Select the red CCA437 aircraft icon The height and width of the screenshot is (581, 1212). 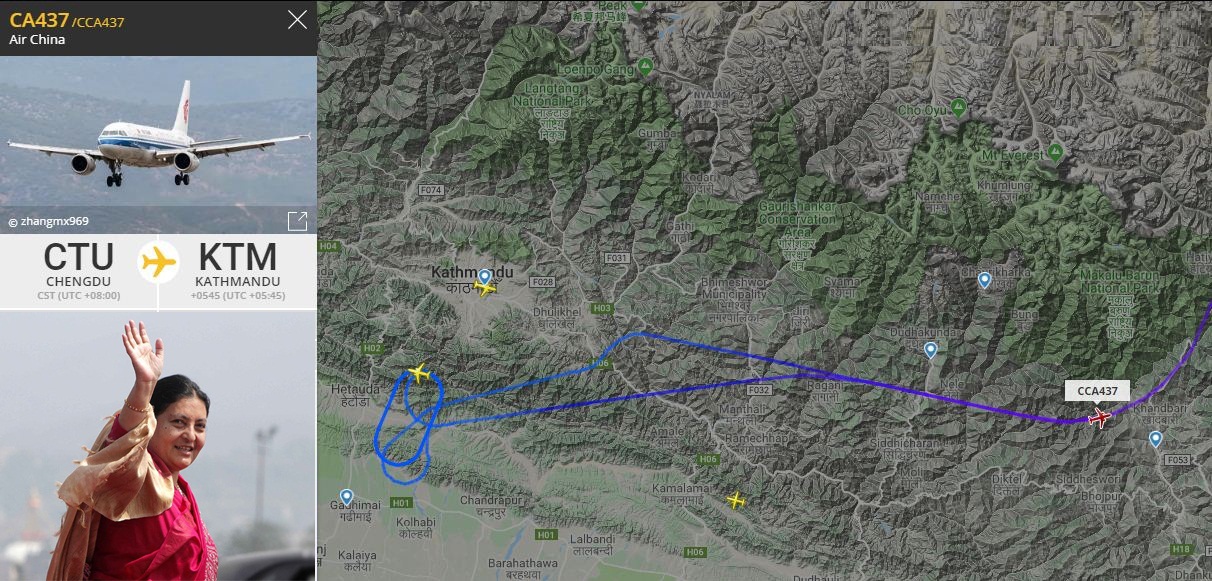[1099, 418]
